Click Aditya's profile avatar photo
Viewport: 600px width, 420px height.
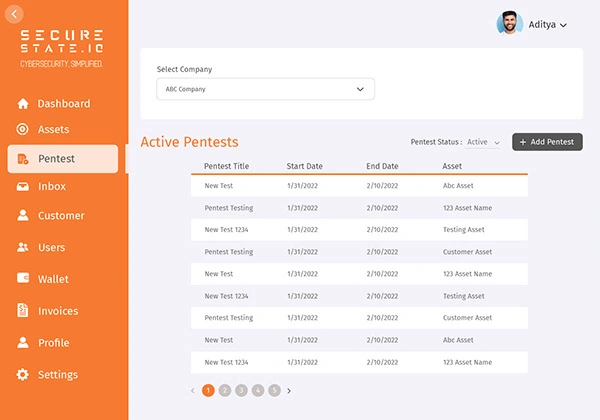click(x=509, y=23)
